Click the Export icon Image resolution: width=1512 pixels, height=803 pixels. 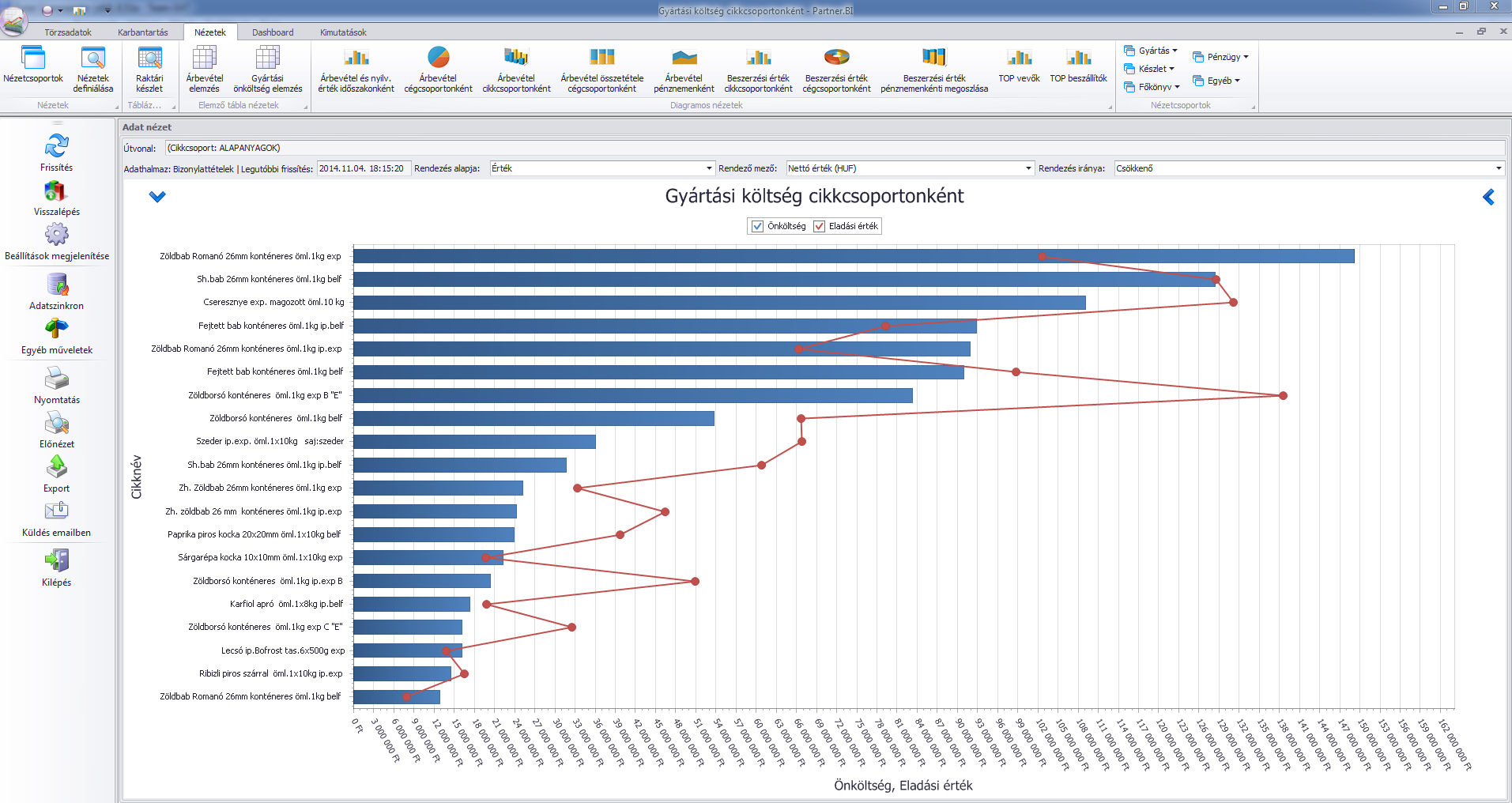tap(56, 467)
